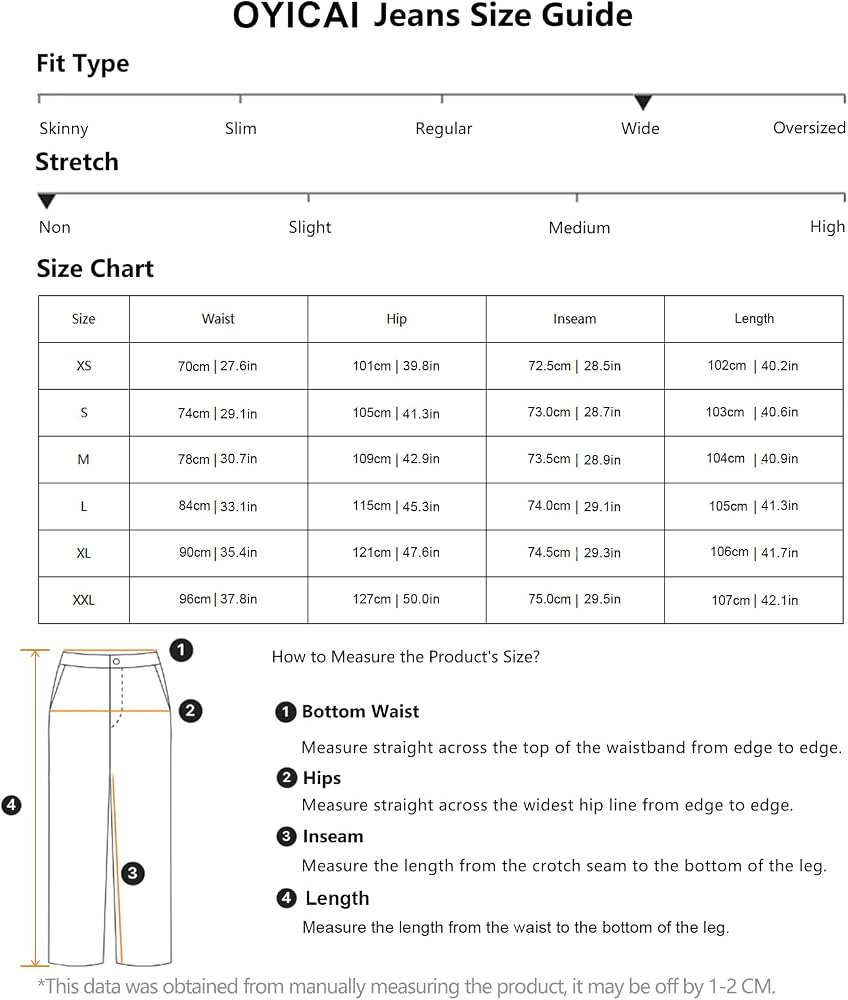Click the number 4 badge left of pants diagram

pos(11,805)
